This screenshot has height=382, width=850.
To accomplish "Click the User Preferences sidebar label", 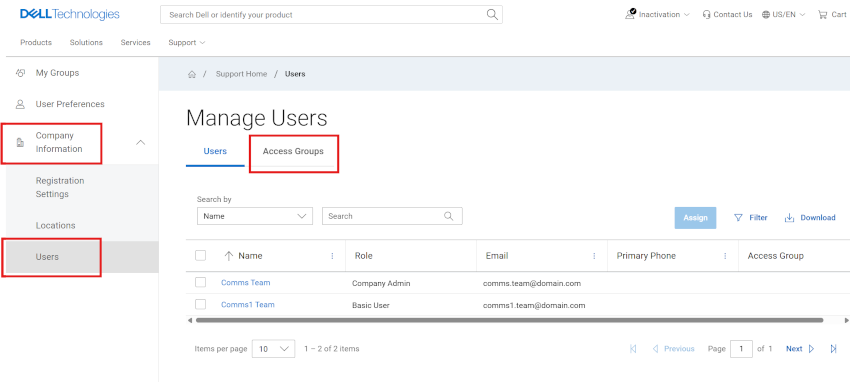I will click(x=70, y=104).
